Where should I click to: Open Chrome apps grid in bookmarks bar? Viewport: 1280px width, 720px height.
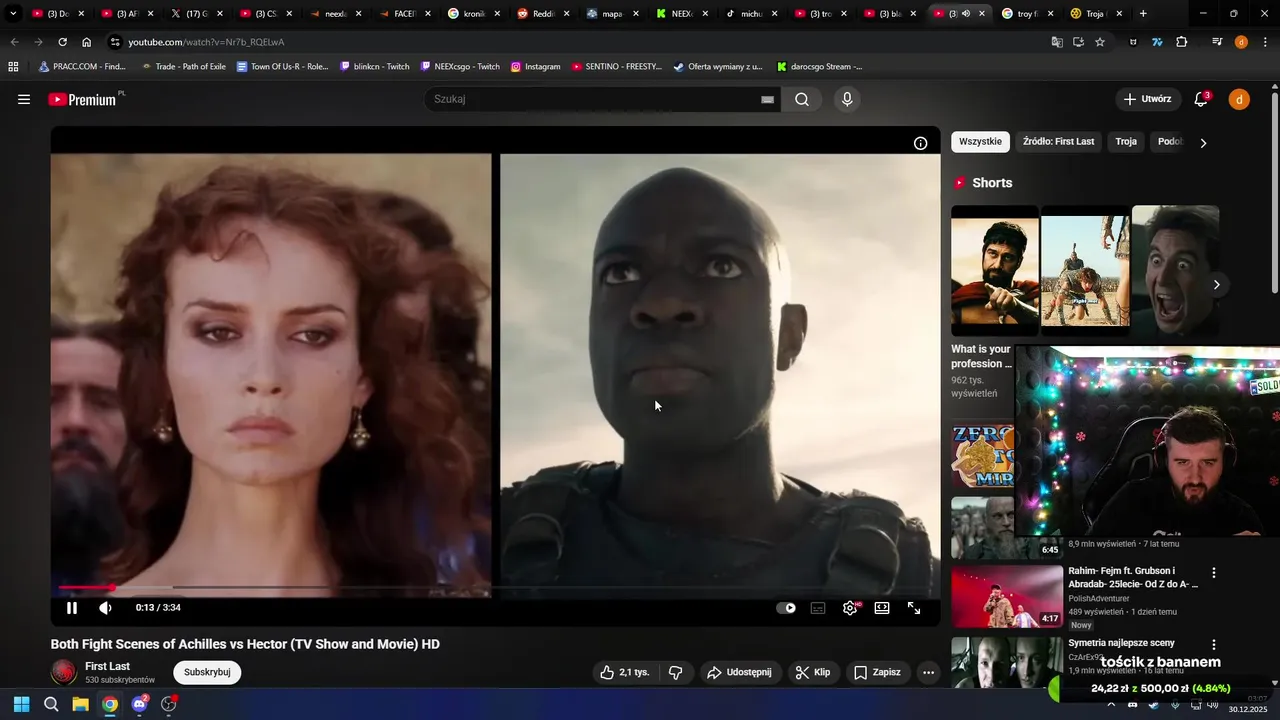pyautogui.click(x=13, y=67)
